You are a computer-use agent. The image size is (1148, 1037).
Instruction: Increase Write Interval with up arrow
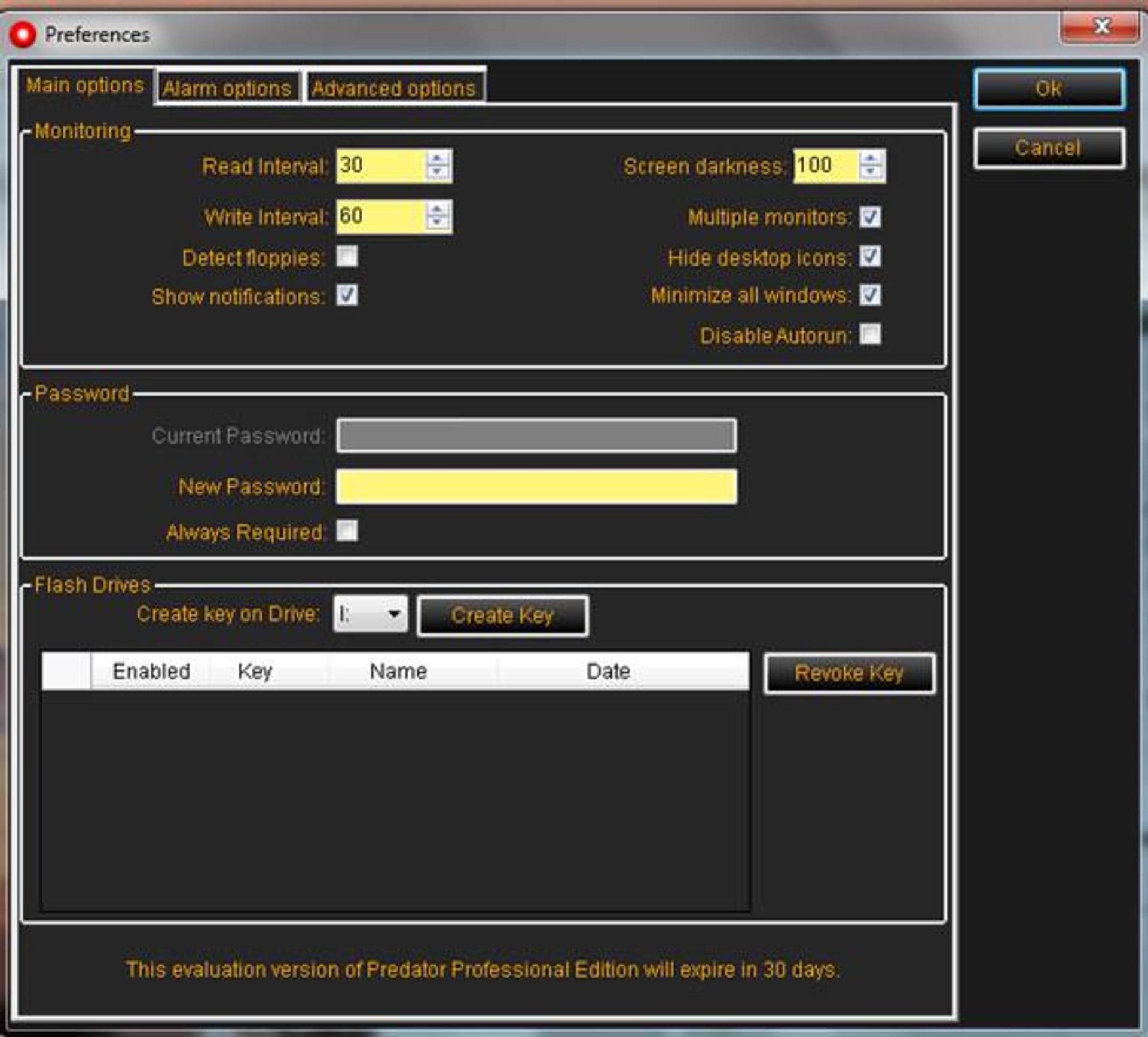click(437, 209)
